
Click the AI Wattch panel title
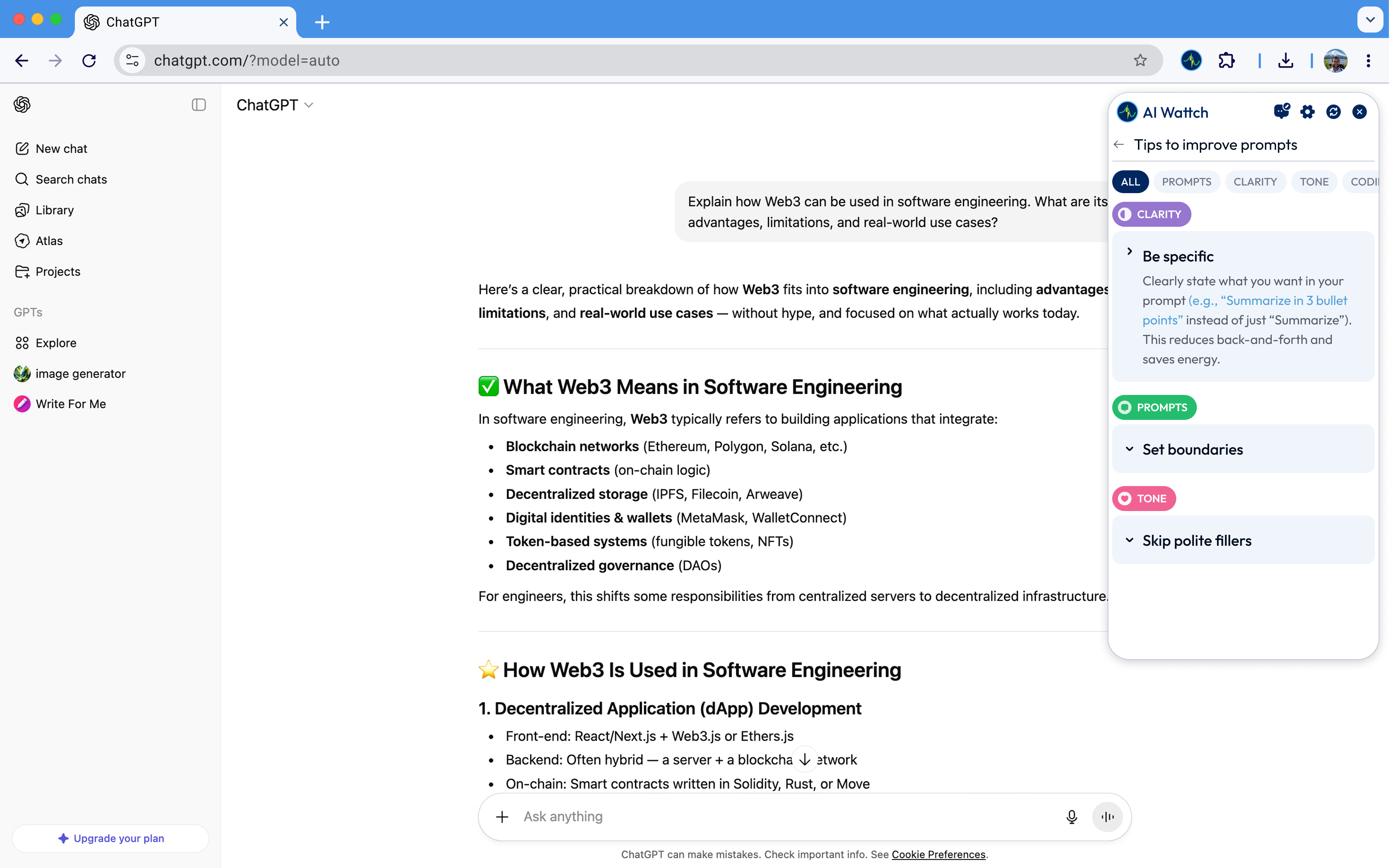pyautogui.click(x=1175, y=112)
